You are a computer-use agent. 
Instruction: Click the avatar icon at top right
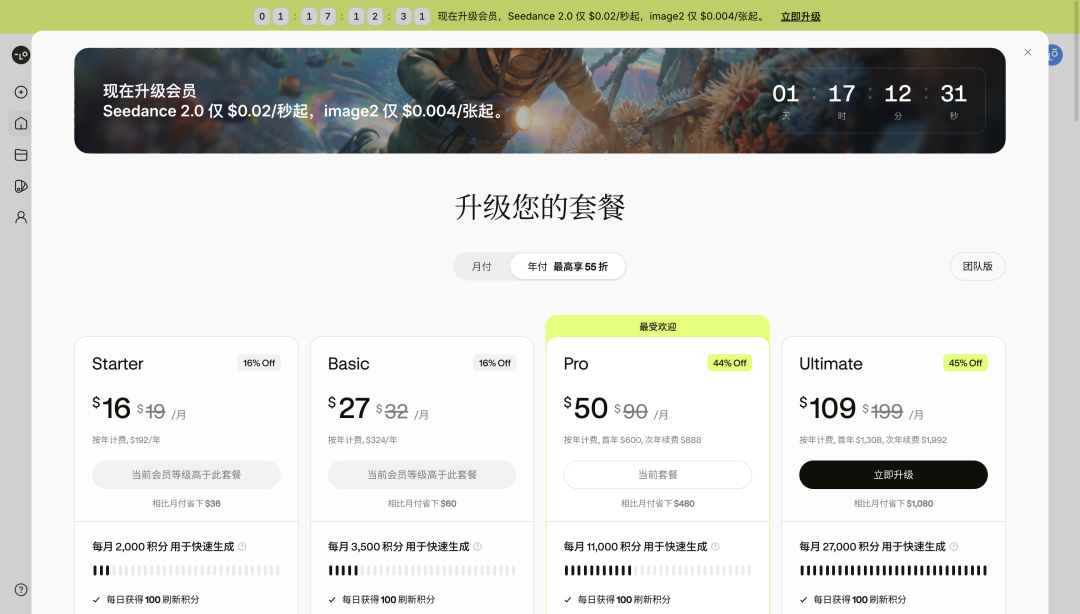(x=1055, y=54)
